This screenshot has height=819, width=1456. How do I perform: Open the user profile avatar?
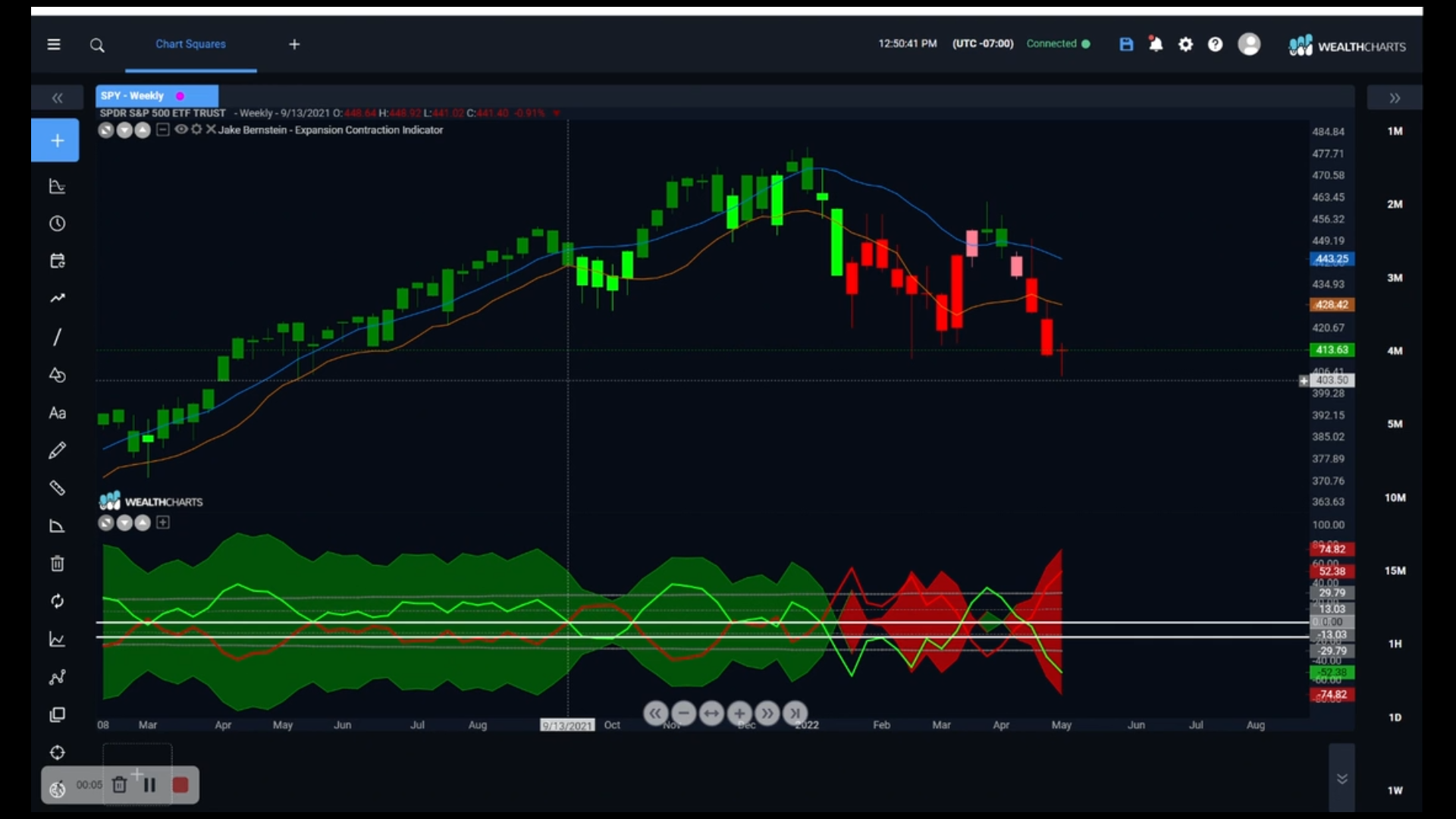pyautogui.click(x=1249, y=44)
